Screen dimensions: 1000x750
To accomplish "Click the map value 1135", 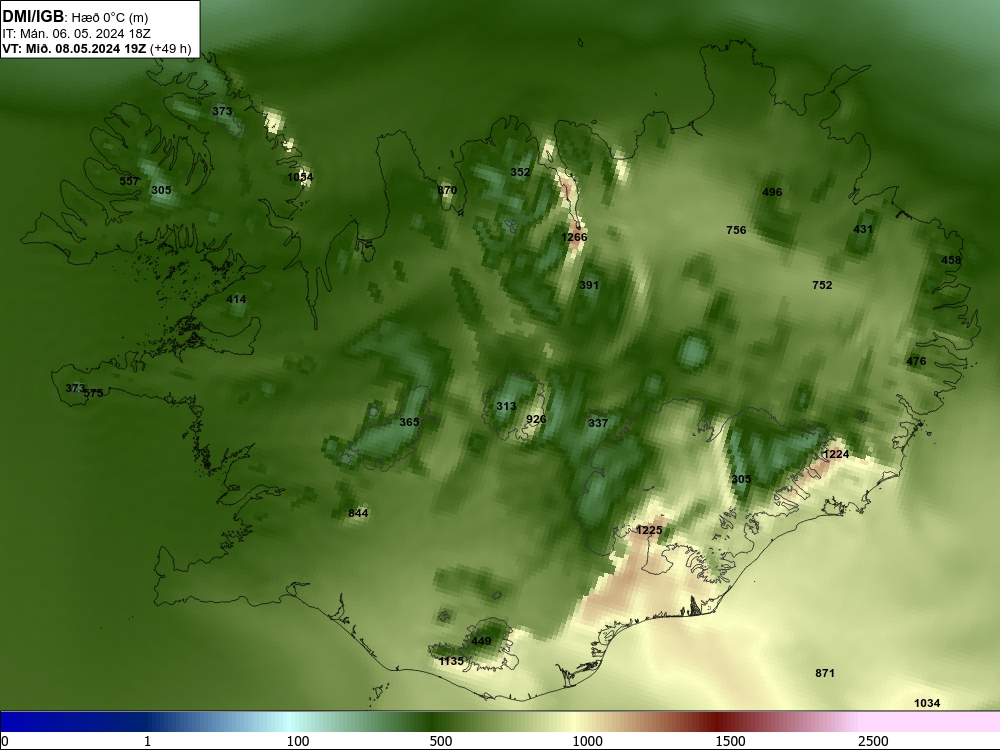I will point(452,661).
